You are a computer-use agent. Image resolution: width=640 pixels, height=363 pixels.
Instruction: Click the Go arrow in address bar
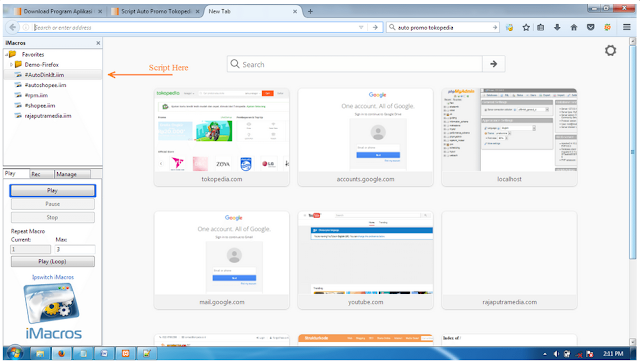pos(375,27)
